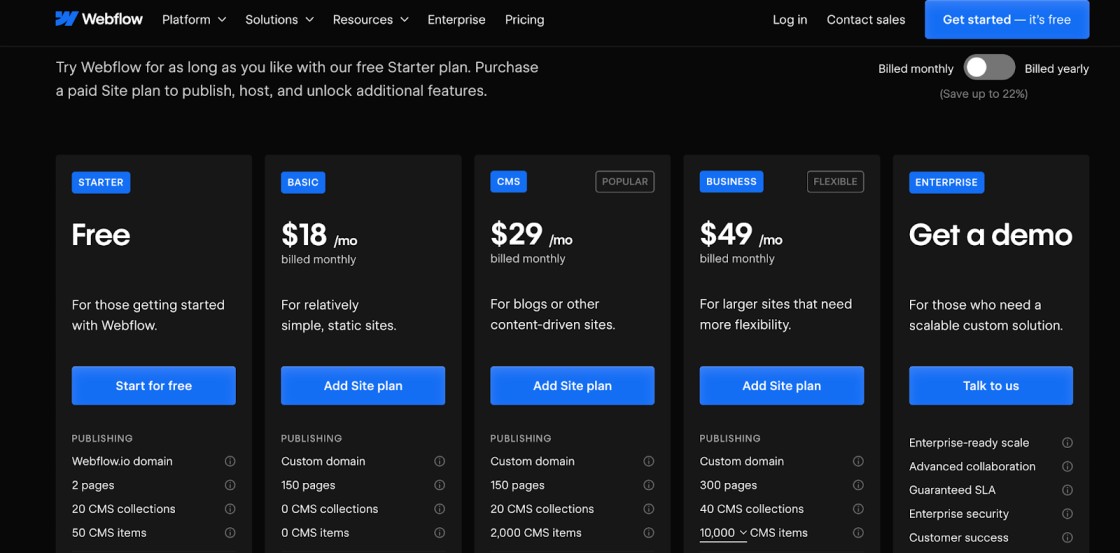Image resolution: width=1120 pixels, height=553 pixels.
Task: Click the FLEXIBLE tag
Action: (835, 181)
